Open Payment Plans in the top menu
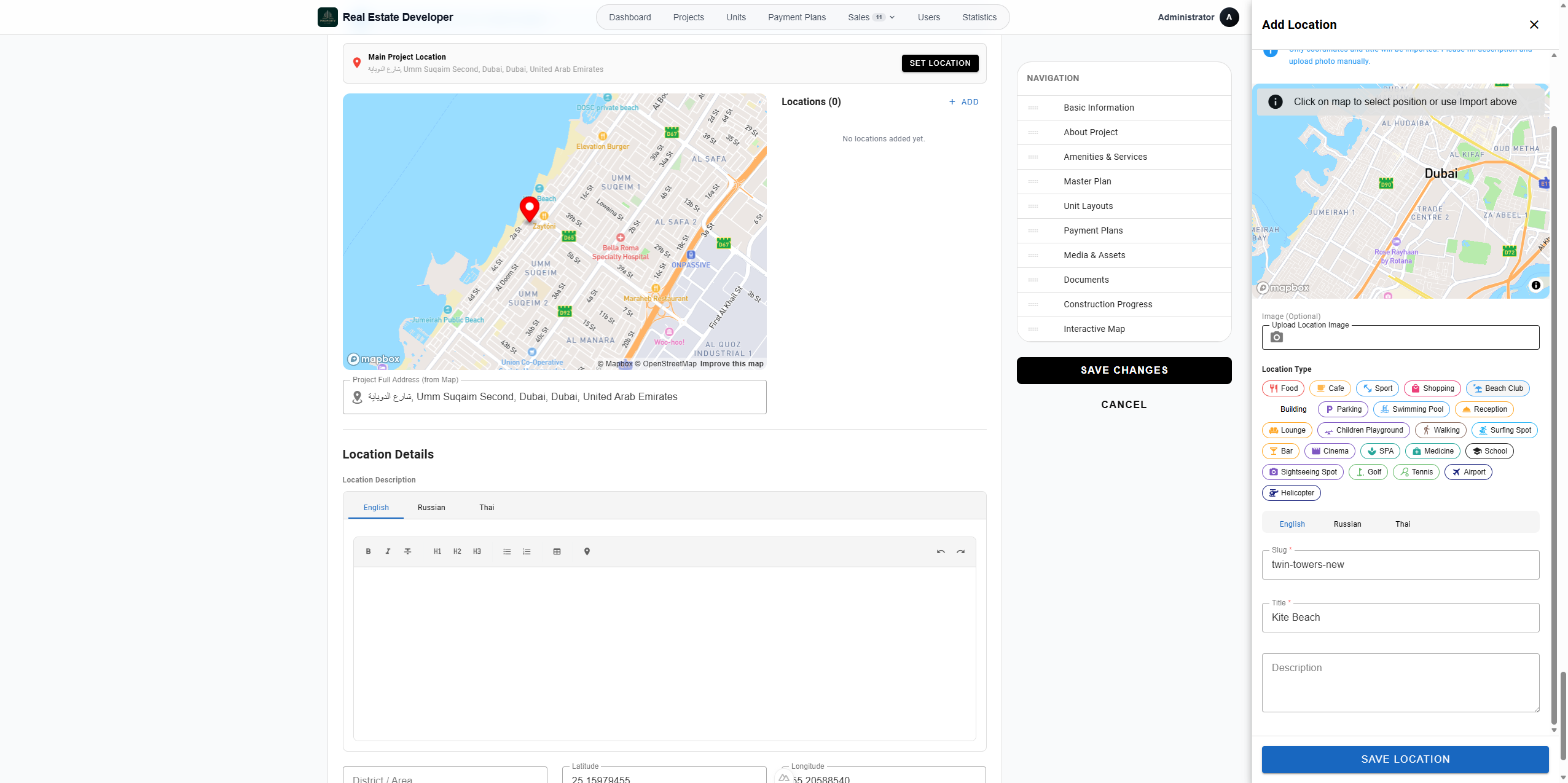1568x783 pixels. coord(797,17)
